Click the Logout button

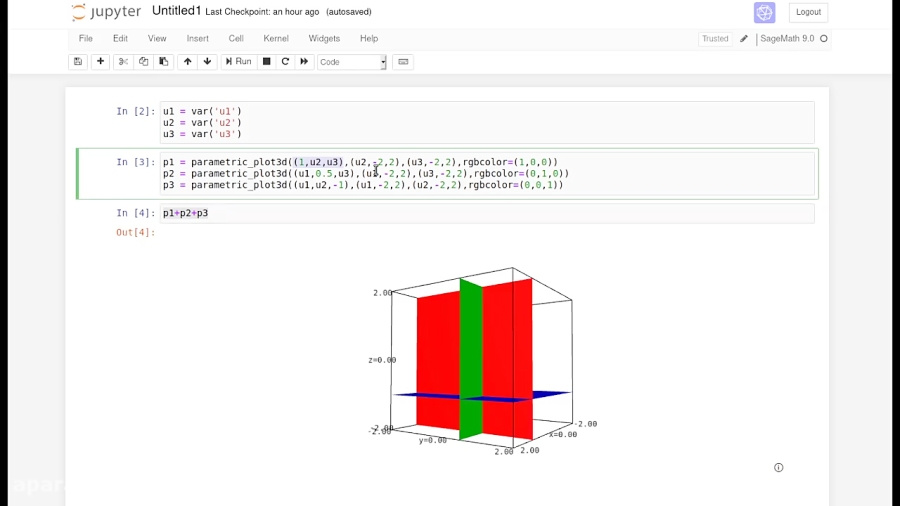point(808,13)
